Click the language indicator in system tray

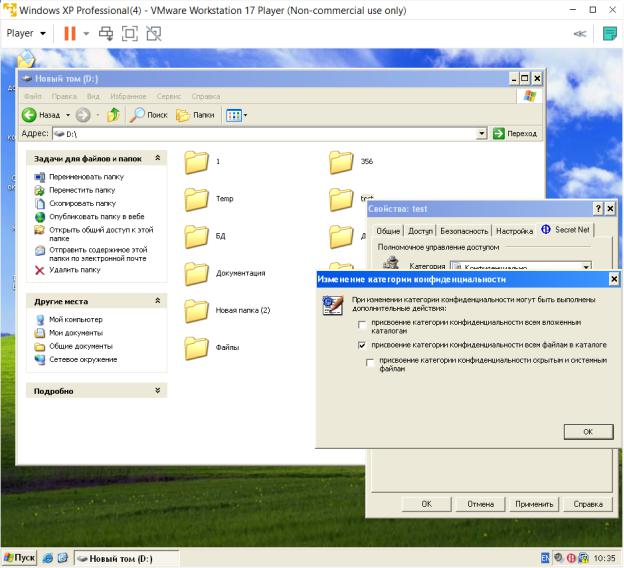[x=545, y=558]
